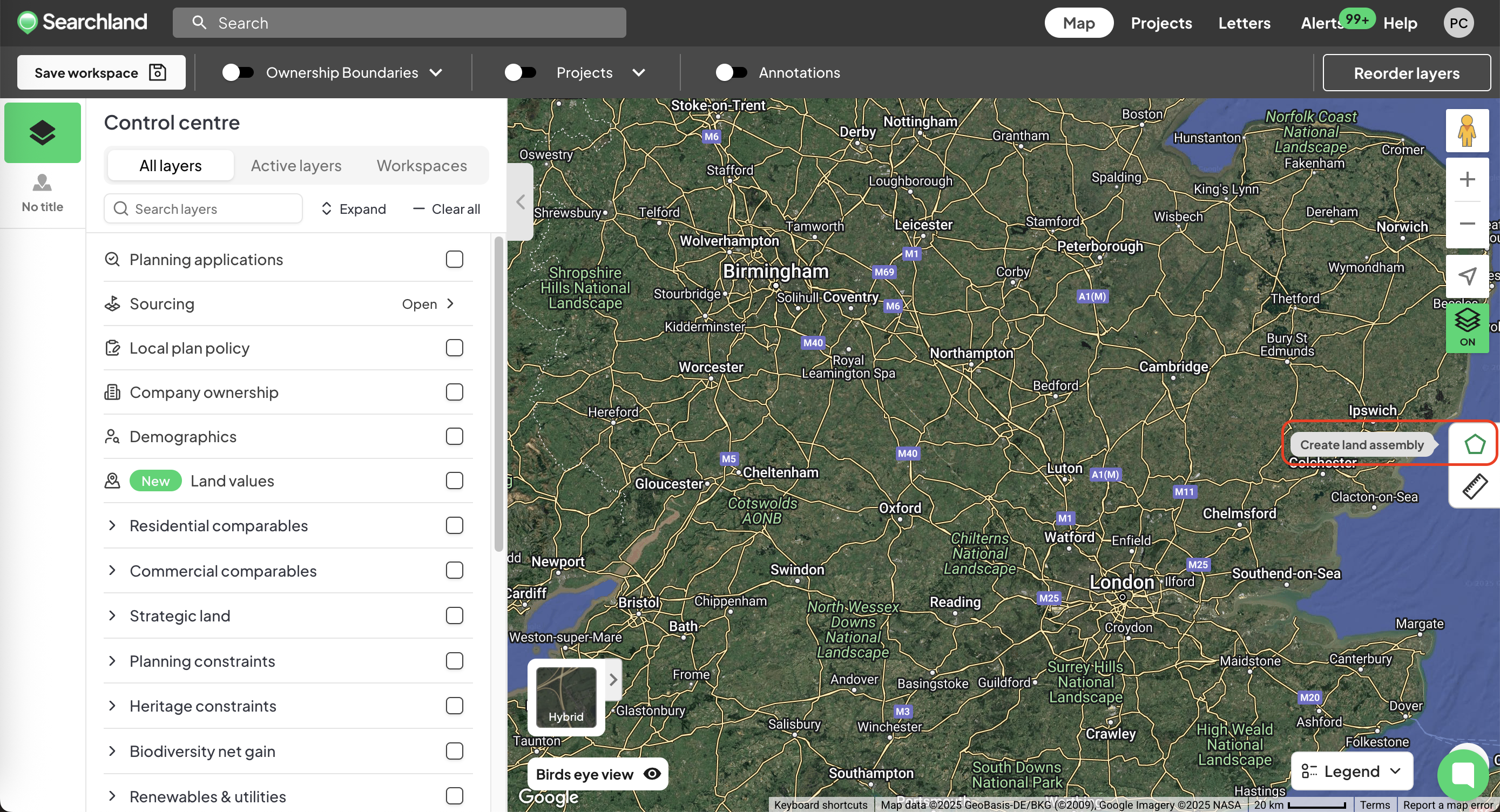Check the Company ownership checkbox

tap(454, 392)
